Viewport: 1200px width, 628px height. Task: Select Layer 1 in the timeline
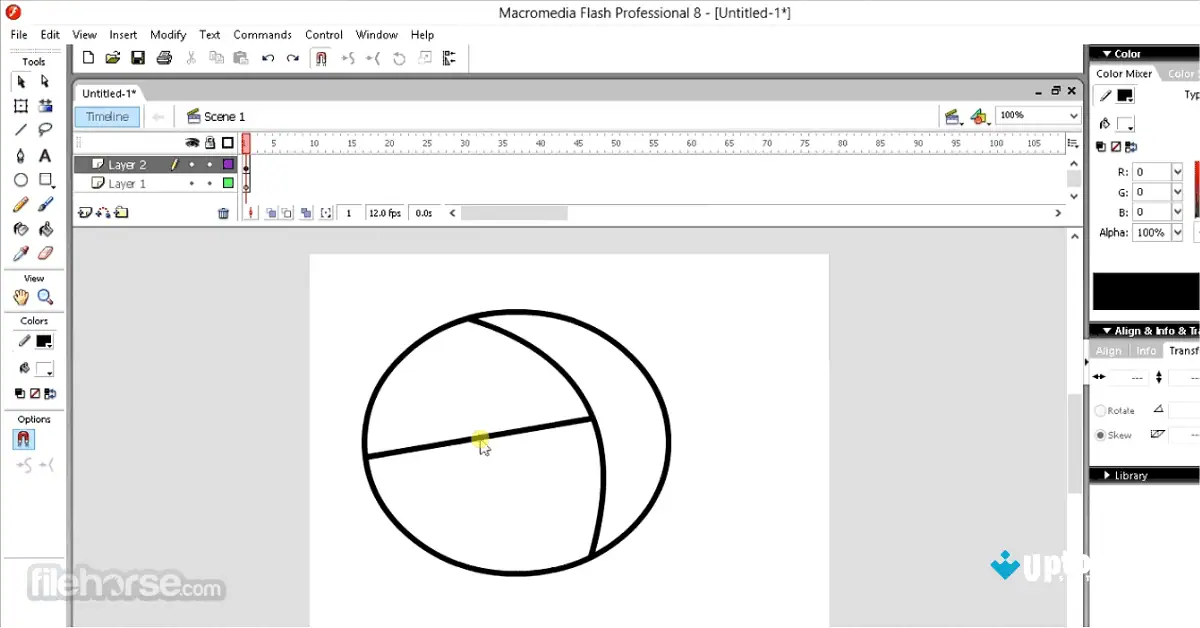tap(125, 183)
